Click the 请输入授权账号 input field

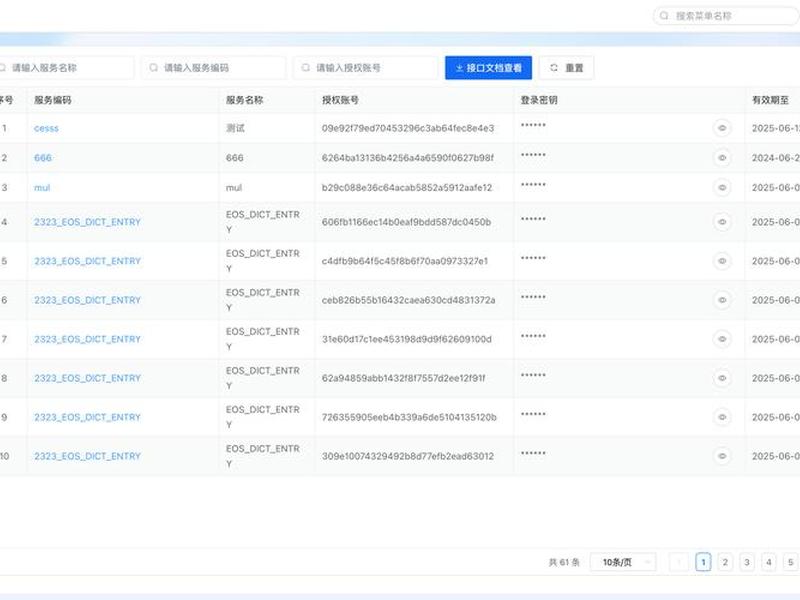[365, 68]
